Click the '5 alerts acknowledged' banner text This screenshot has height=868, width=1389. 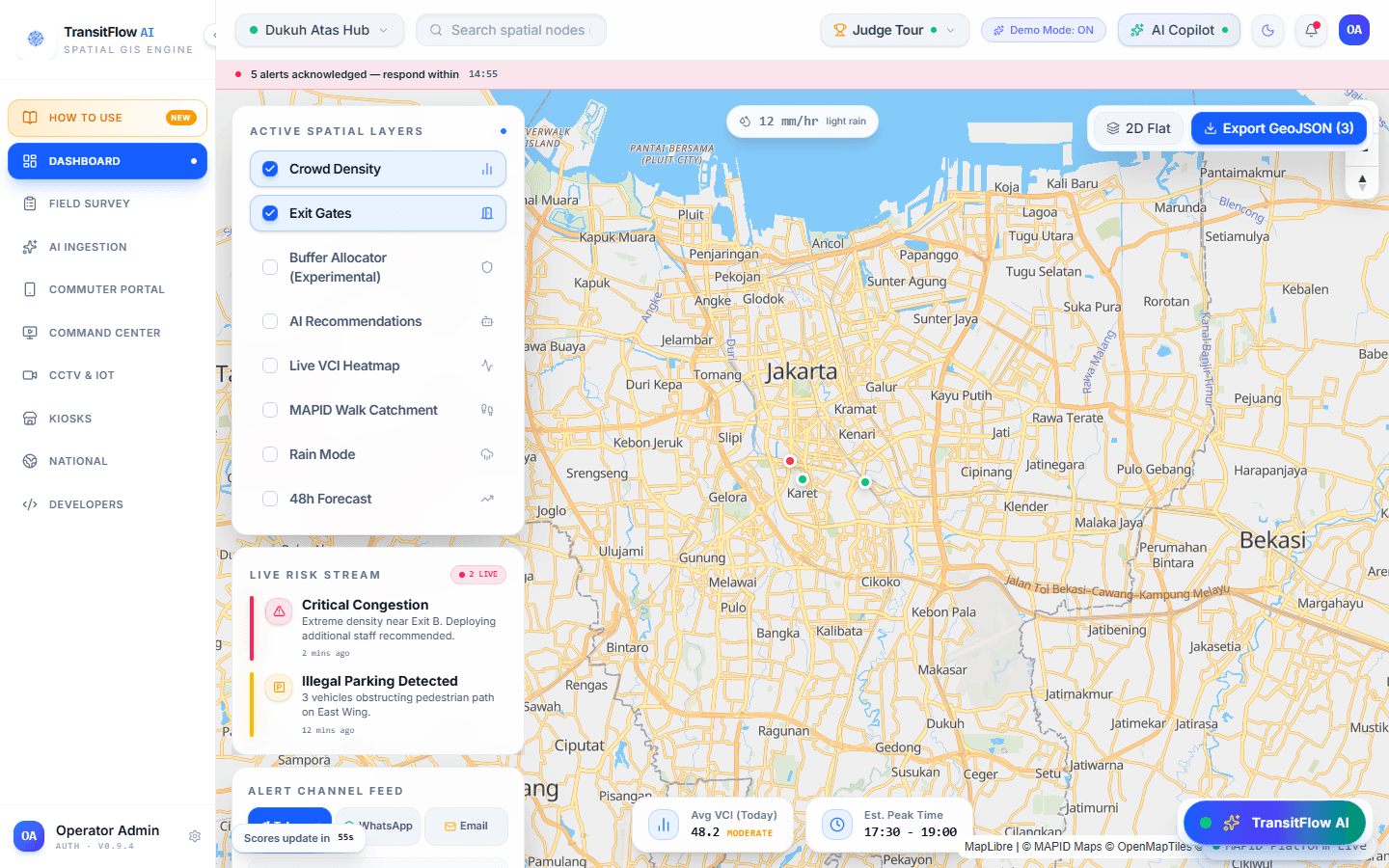(x=355, y=74)
